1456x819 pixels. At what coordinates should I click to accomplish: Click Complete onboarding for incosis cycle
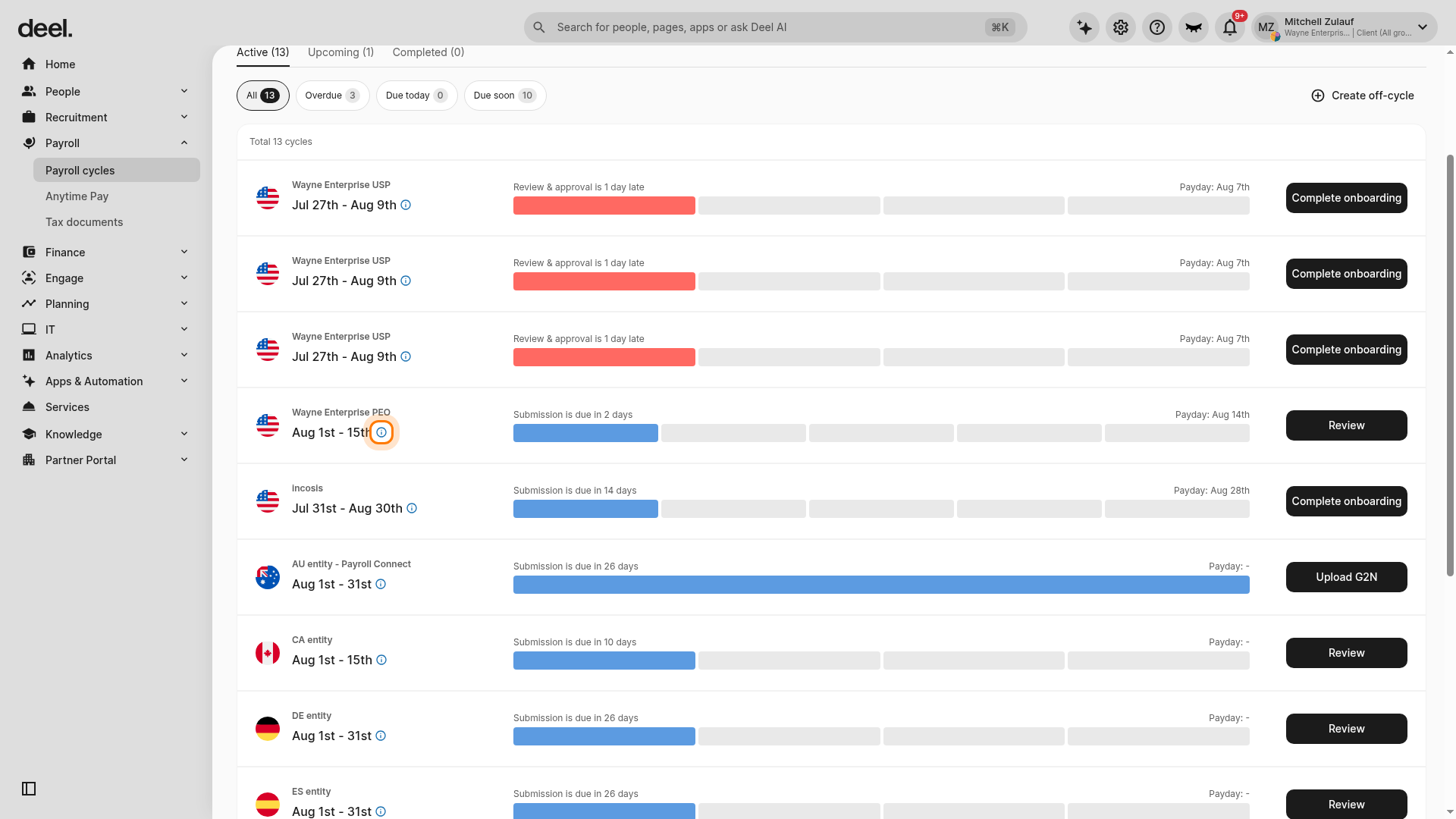(x=1347, y=501)
